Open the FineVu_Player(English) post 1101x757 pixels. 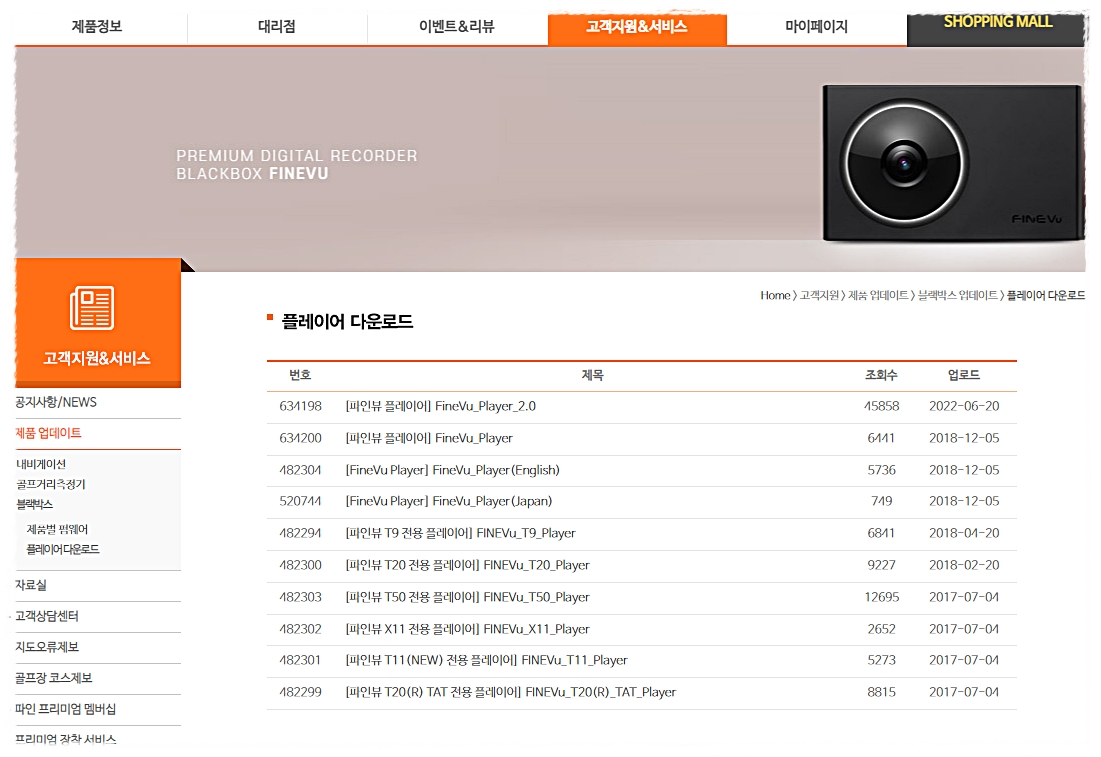pos(452,470)
